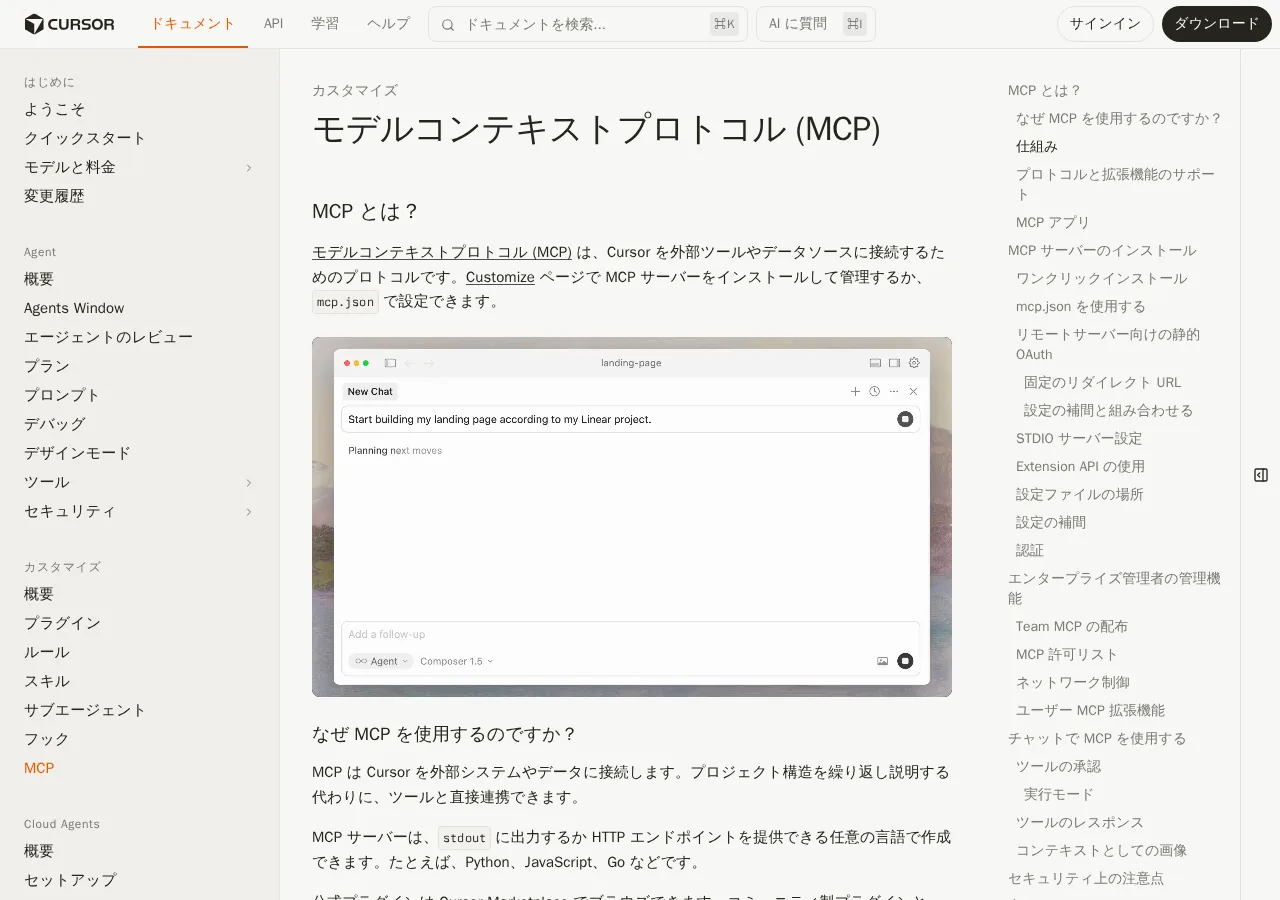Open Agents Window in the sidebar

[x=74, y=309]
